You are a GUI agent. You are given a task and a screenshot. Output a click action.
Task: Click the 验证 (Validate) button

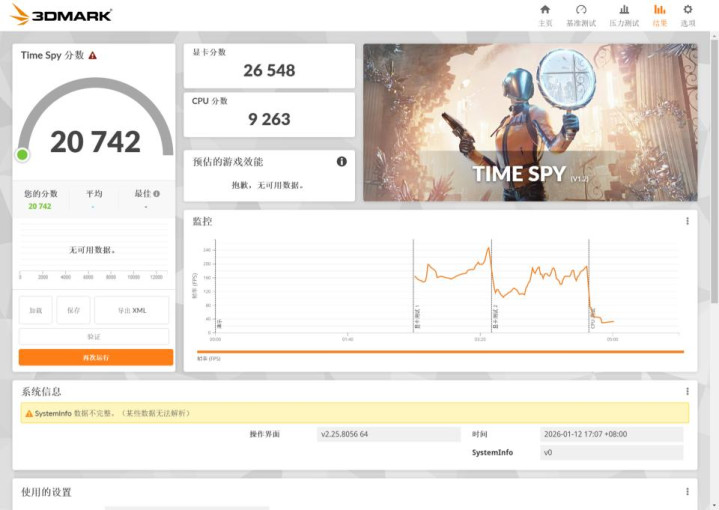[x=94, y=337]
